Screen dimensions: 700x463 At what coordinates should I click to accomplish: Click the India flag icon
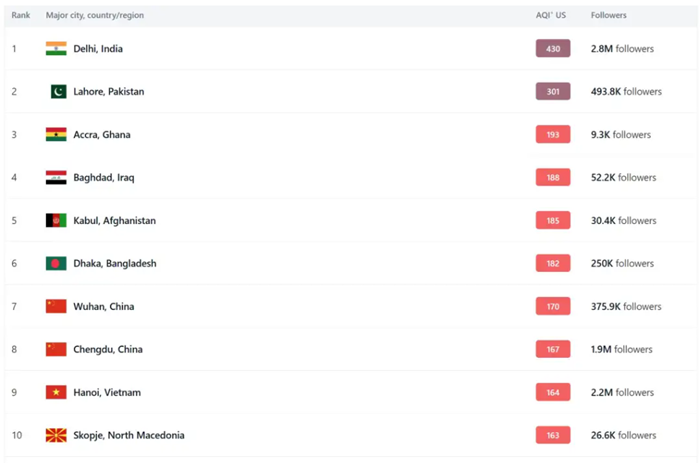click(x=56, y=49)
